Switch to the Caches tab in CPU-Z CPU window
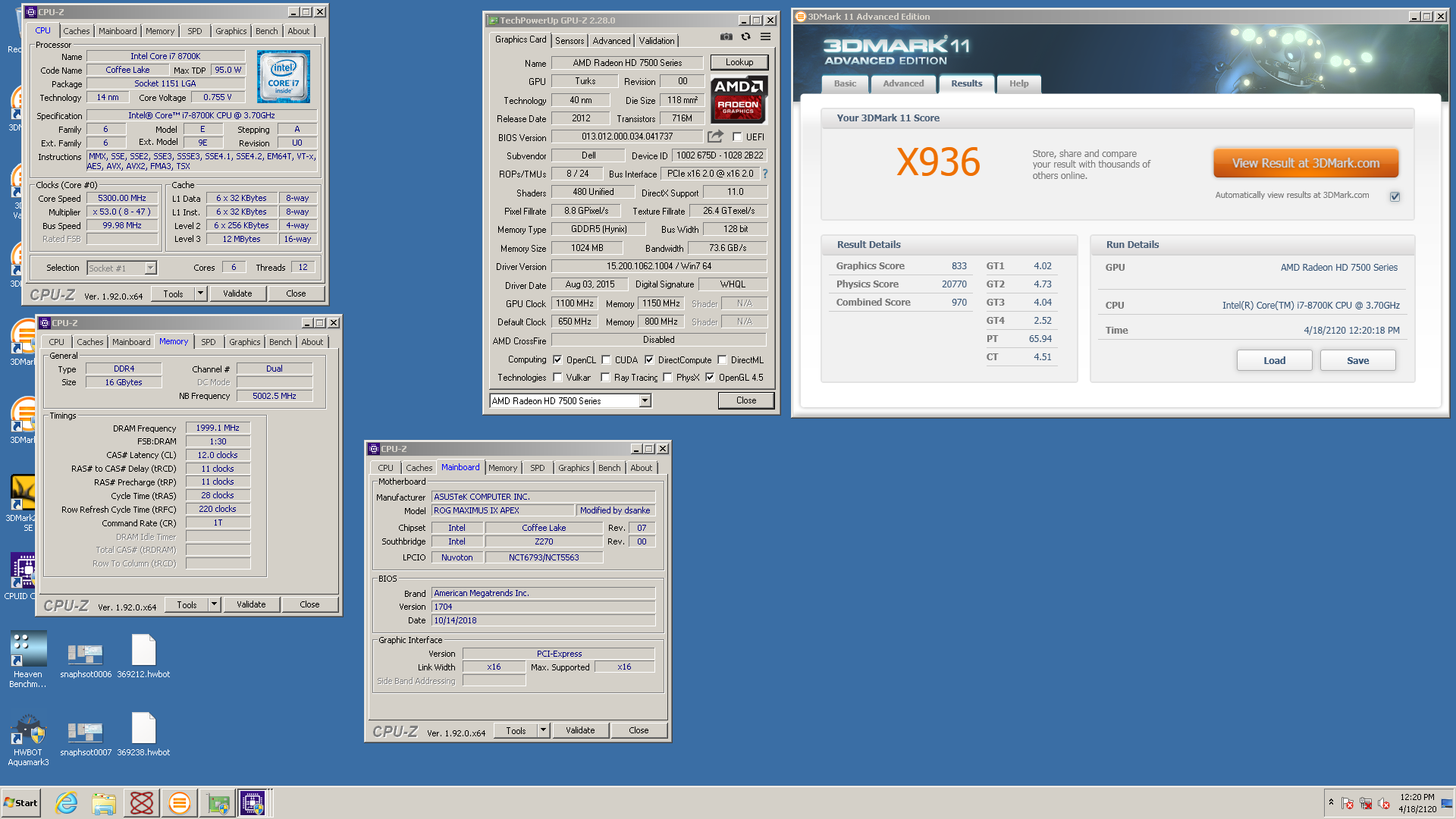The width and height of the screenshot is (1456, 819). [77, 31]
